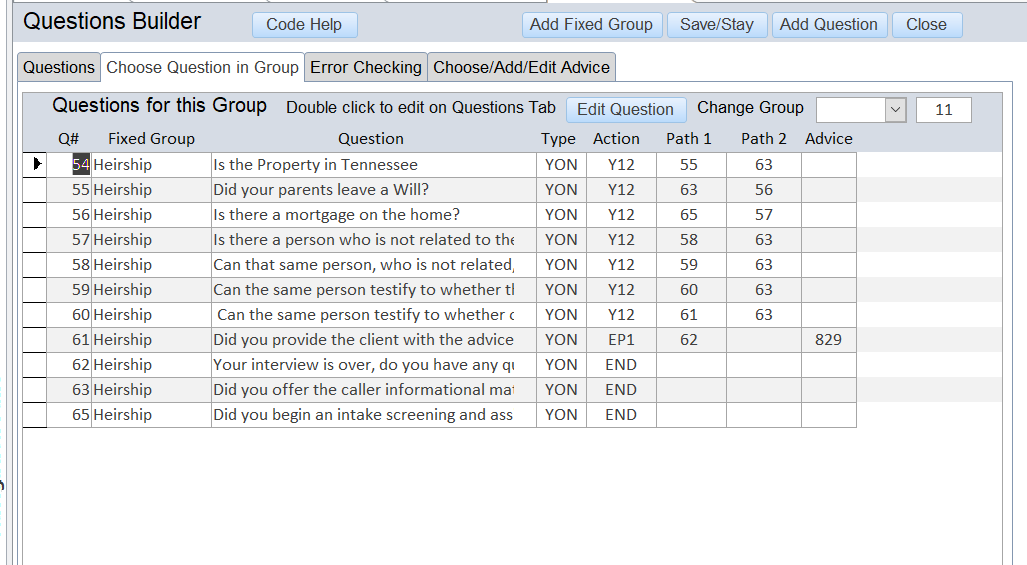Expand the Change Group dropdown
This screenshot has height=565, width=1027.
coord(895,109)
